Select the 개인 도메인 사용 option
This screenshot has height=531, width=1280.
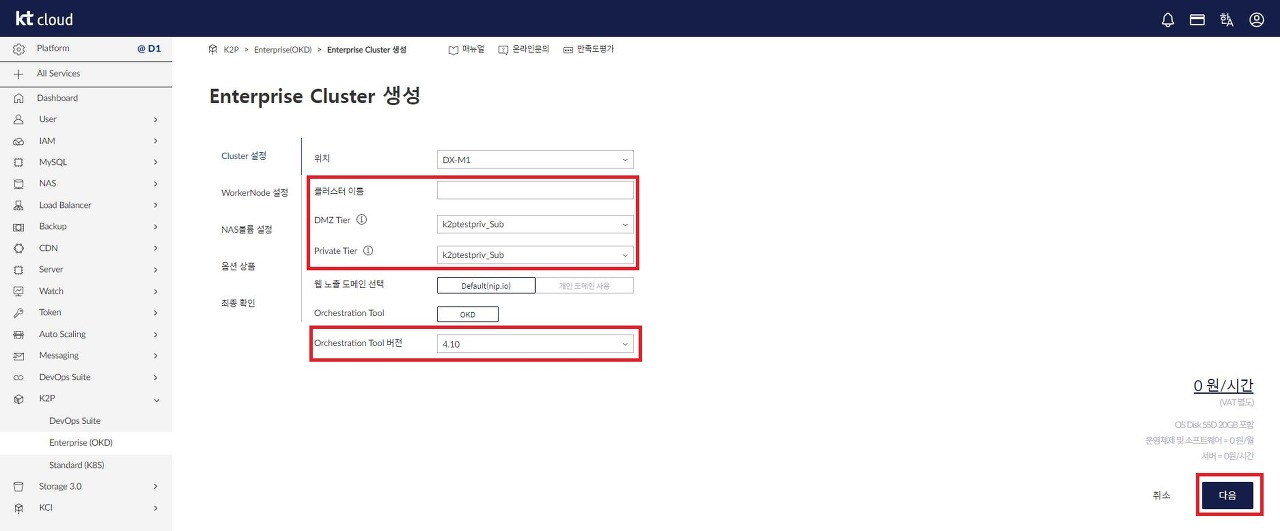[x=585, y=286]
